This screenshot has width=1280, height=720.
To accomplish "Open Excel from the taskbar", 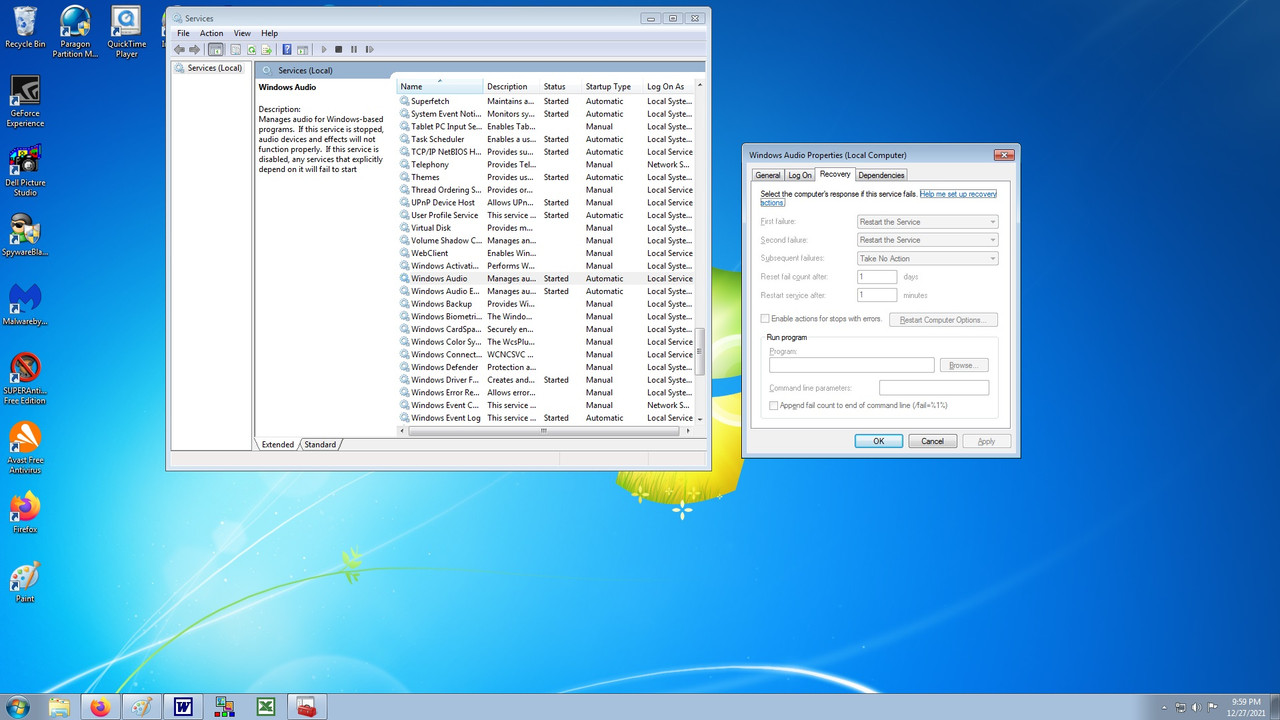I will [x=266, y=707].
